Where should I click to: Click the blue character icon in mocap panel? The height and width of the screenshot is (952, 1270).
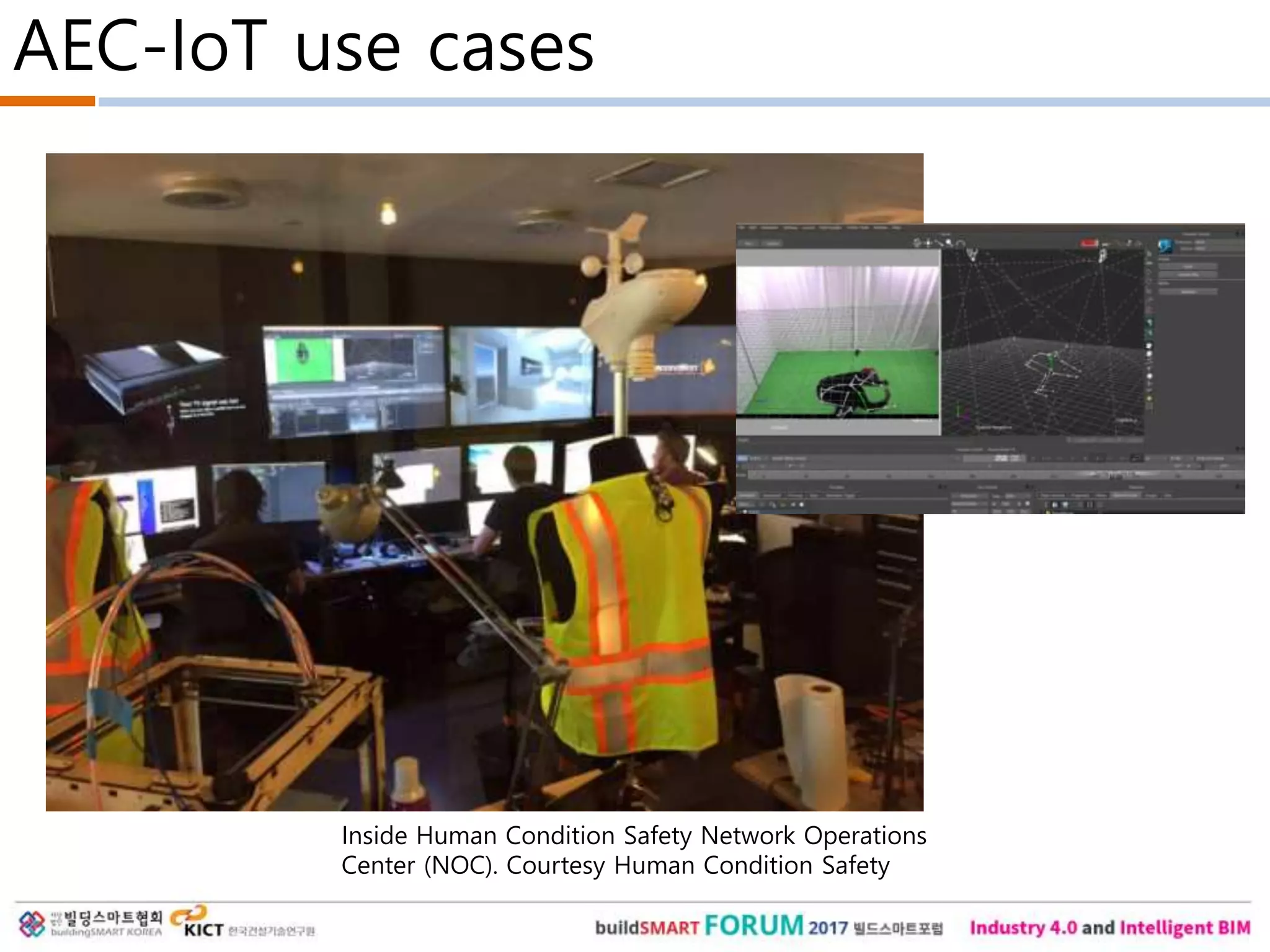1166,245
